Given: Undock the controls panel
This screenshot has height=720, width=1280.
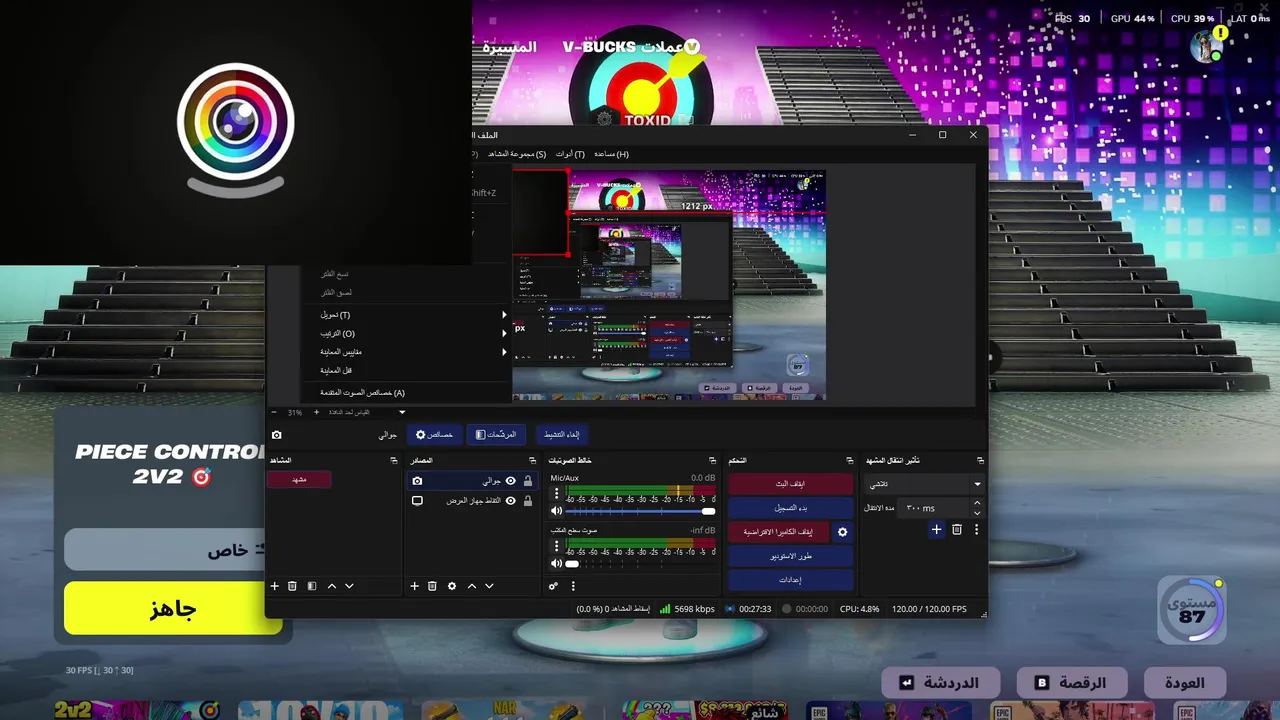Looking at the screenshot, I should [850, 460].
